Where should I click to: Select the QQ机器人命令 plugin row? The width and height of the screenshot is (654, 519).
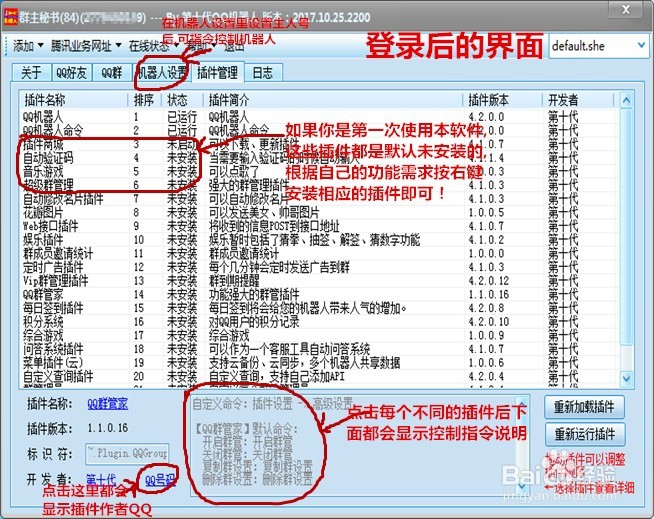pyautogui.click(x=319, y=130)
